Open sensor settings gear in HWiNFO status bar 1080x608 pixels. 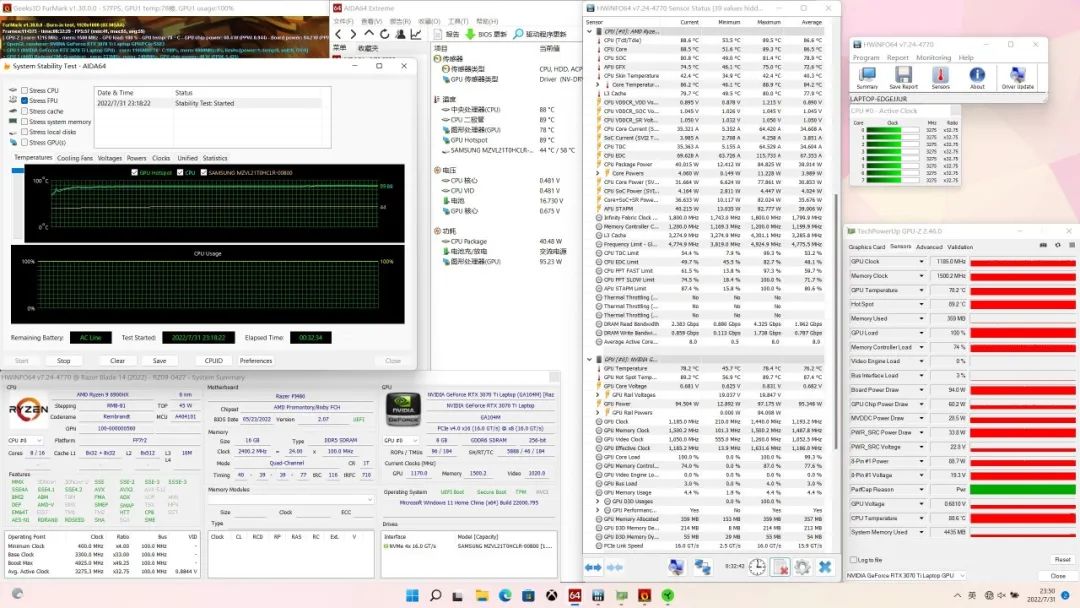801,567
